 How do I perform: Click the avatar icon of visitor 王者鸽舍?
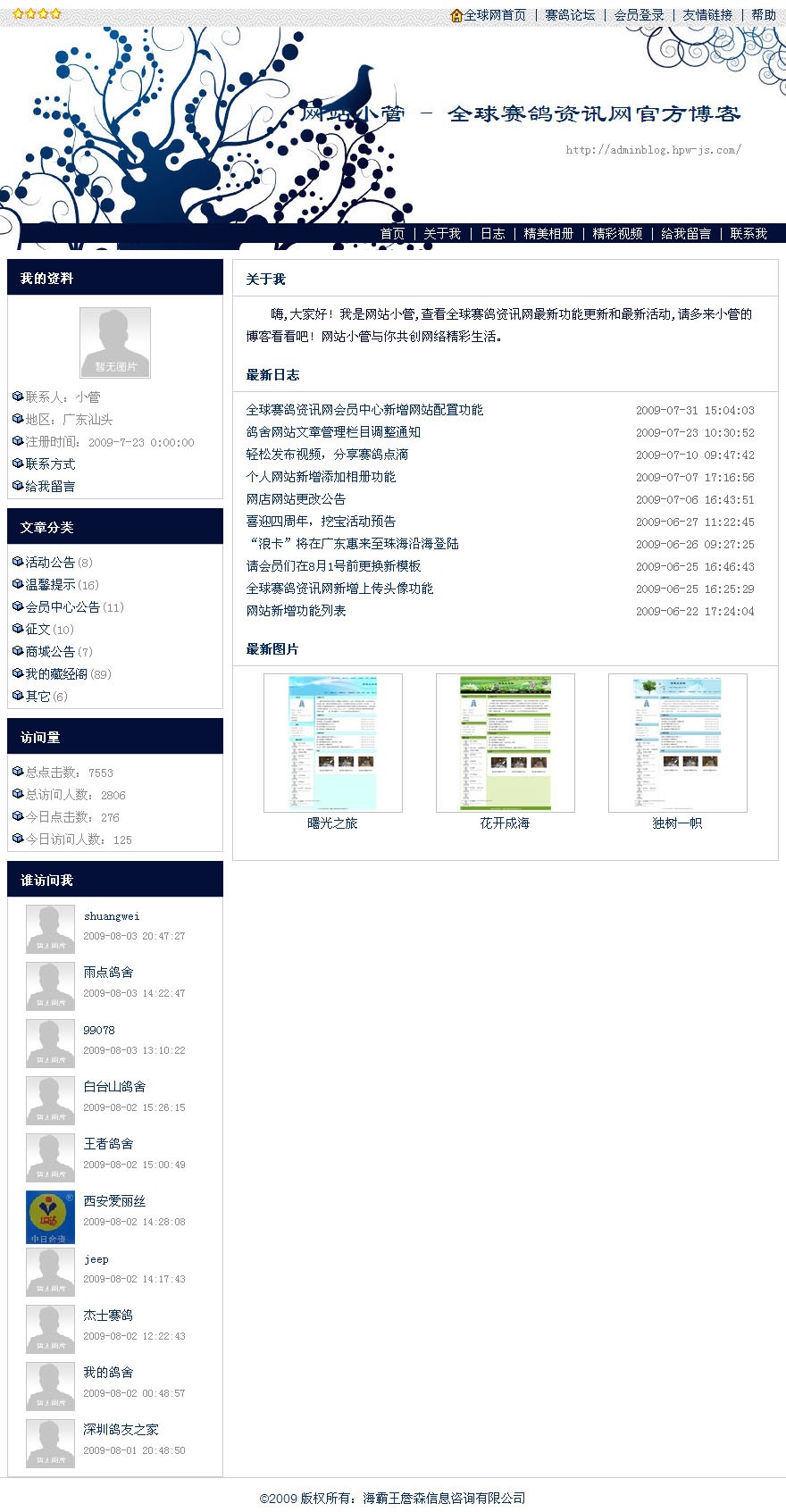[50, 1157]
